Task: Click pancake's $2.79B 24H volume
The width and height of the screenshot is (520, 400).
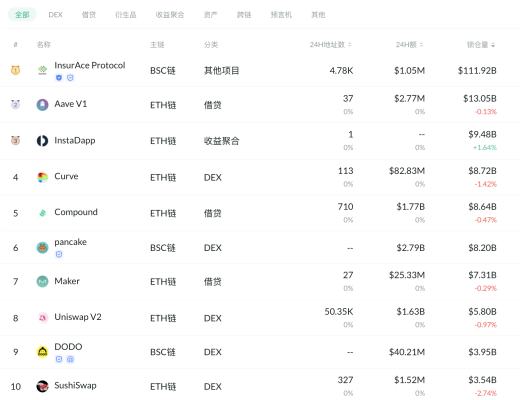Action: [410, 248]
